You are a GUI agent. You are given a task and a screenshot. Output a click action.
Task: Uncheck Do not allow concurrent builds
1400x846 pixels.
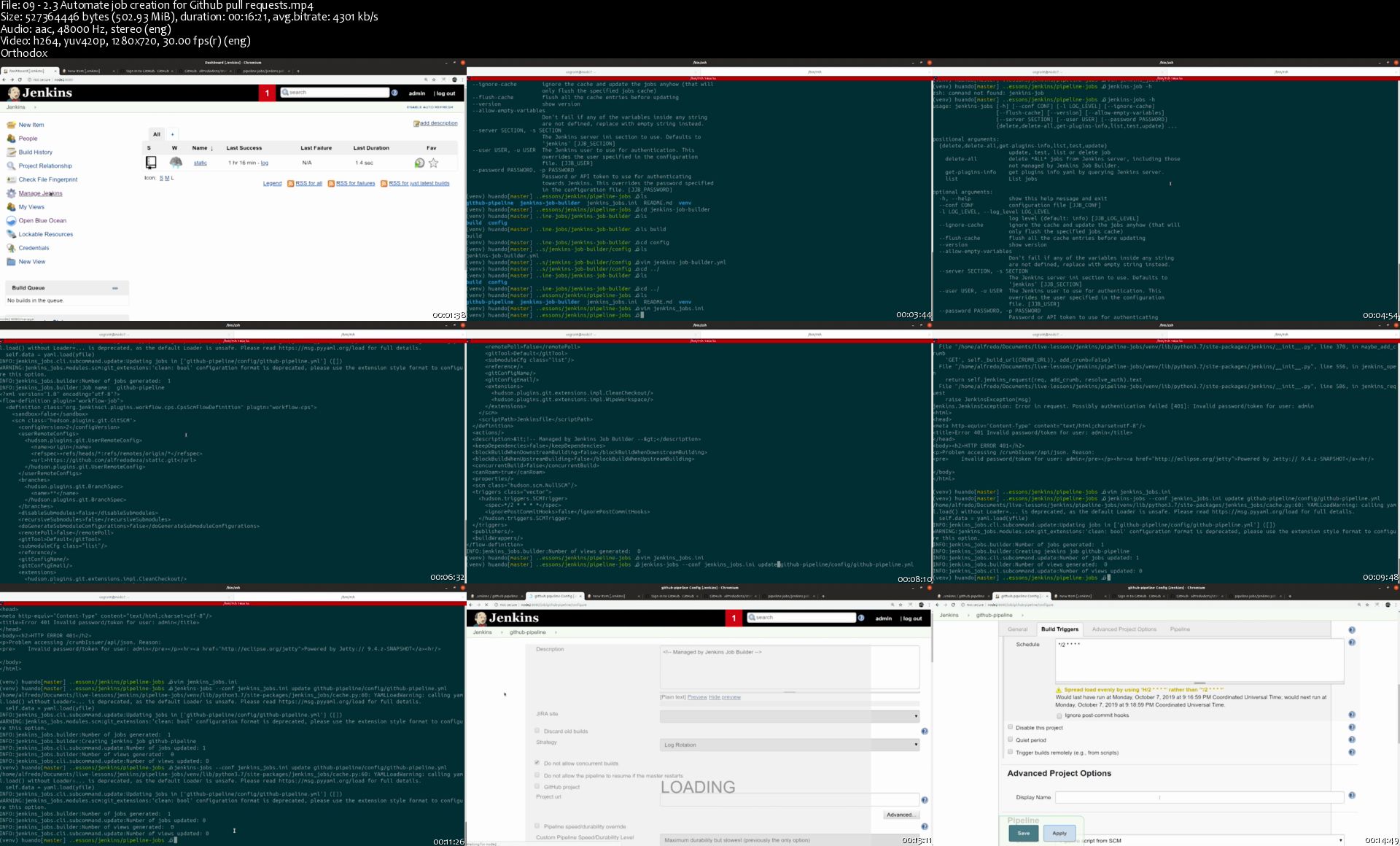click(x=537, y=763)
